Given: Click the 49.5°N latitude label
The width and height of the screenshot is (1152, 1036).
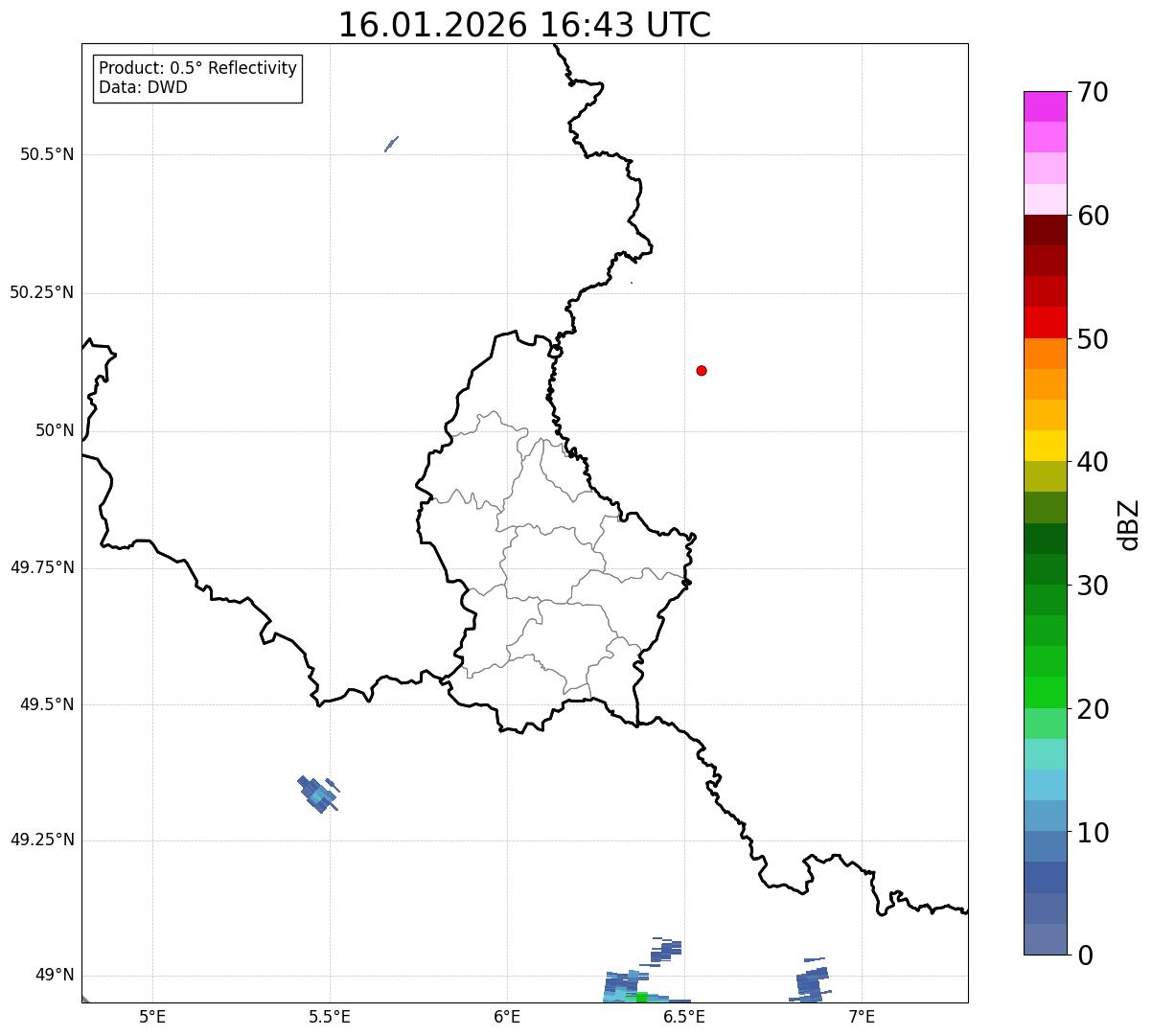Looking at the screenshot, I should pyautogui.click(x=47, y=704).
